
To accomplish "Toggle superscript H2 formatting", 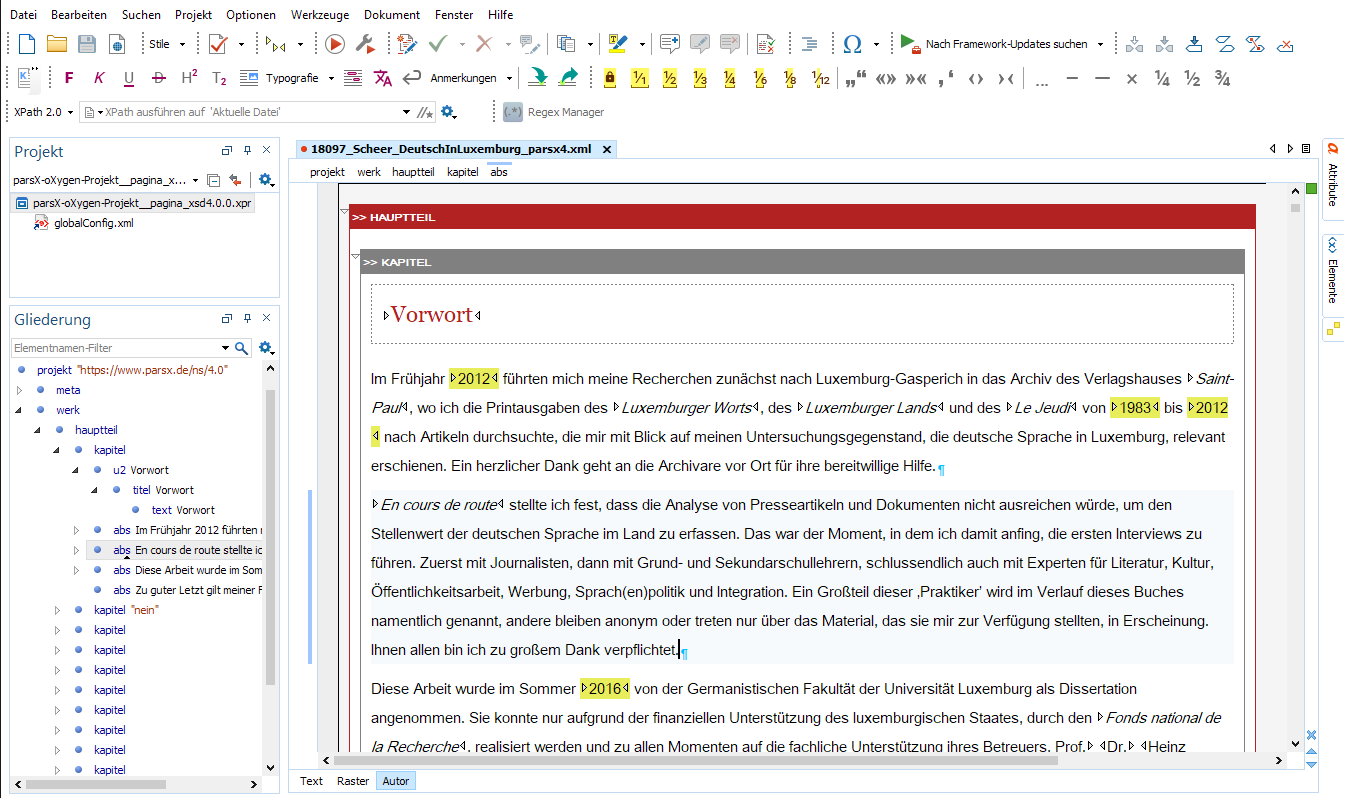I will (x=189, y=78).
